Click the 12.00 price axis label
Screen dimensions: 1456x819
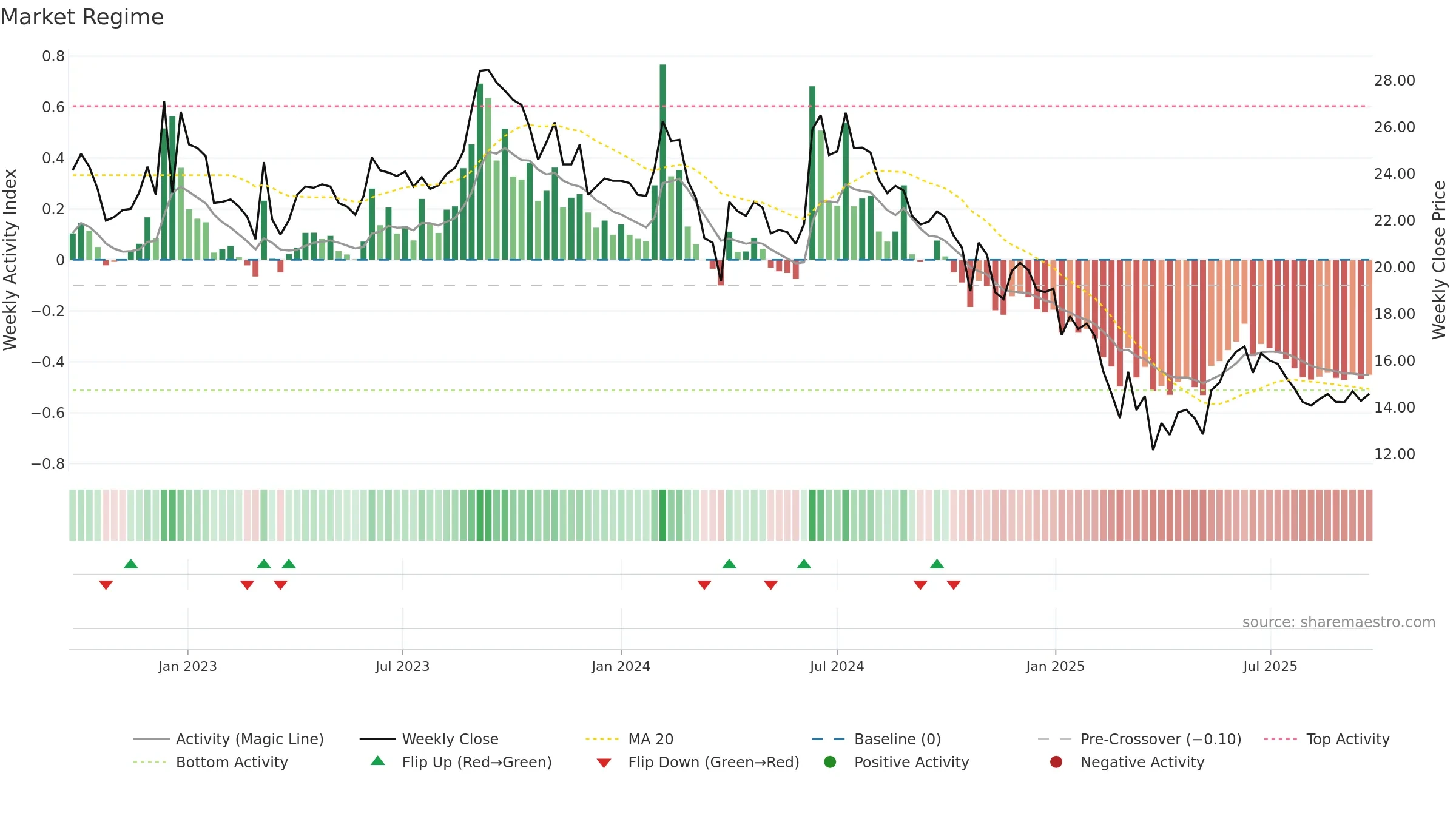pyautogui.click(x=1394, y=454)
